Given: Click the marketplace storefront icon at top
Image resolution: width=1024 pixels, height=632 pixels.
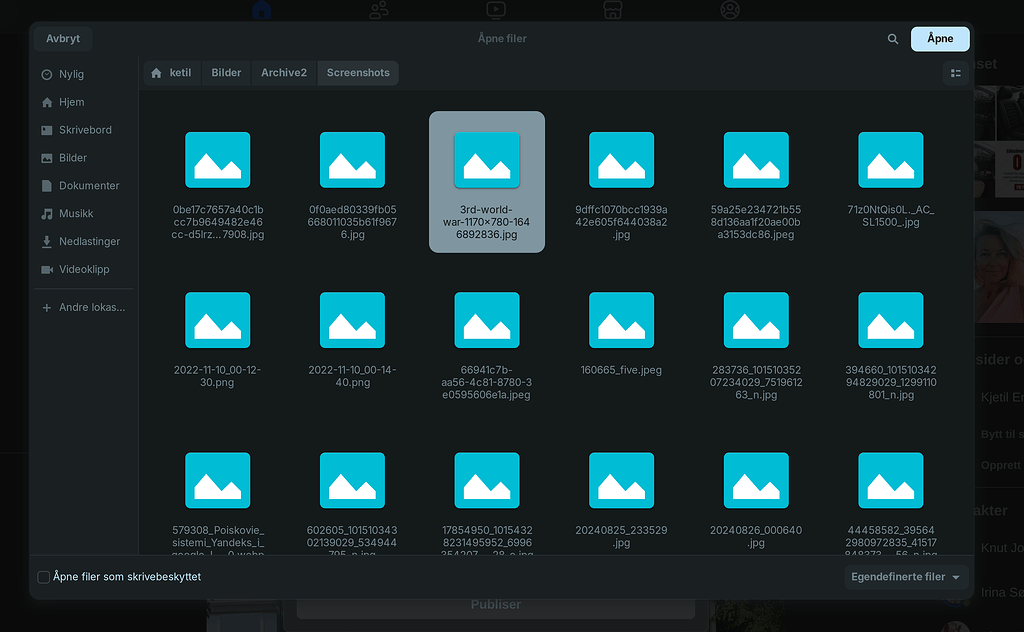Looking at the screenshot, I should 612,9.
